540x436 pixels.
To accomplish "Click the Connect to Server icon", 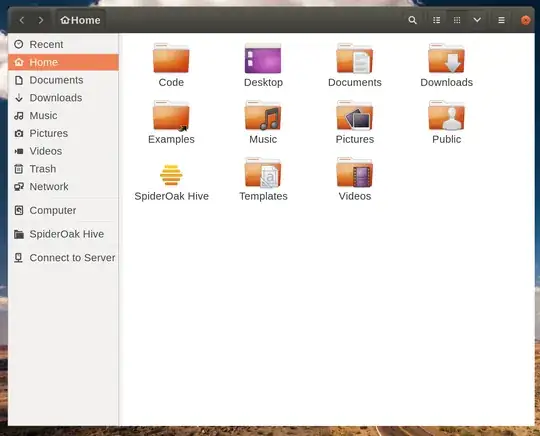I will (x=19, y=258).
